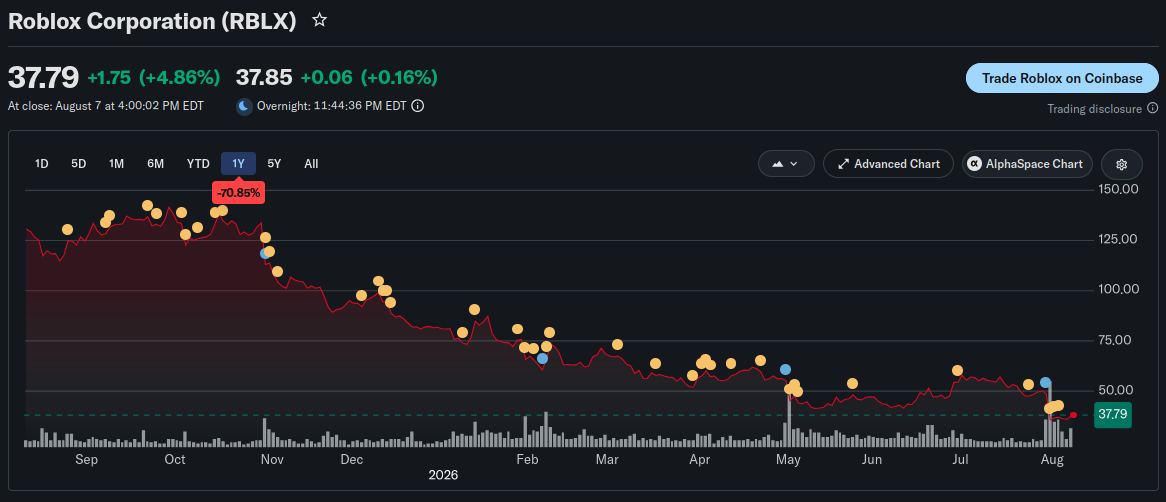Screen dimensions: 1166x502
Task: Click the -70.85% performance badge
Action: (238, 193)
